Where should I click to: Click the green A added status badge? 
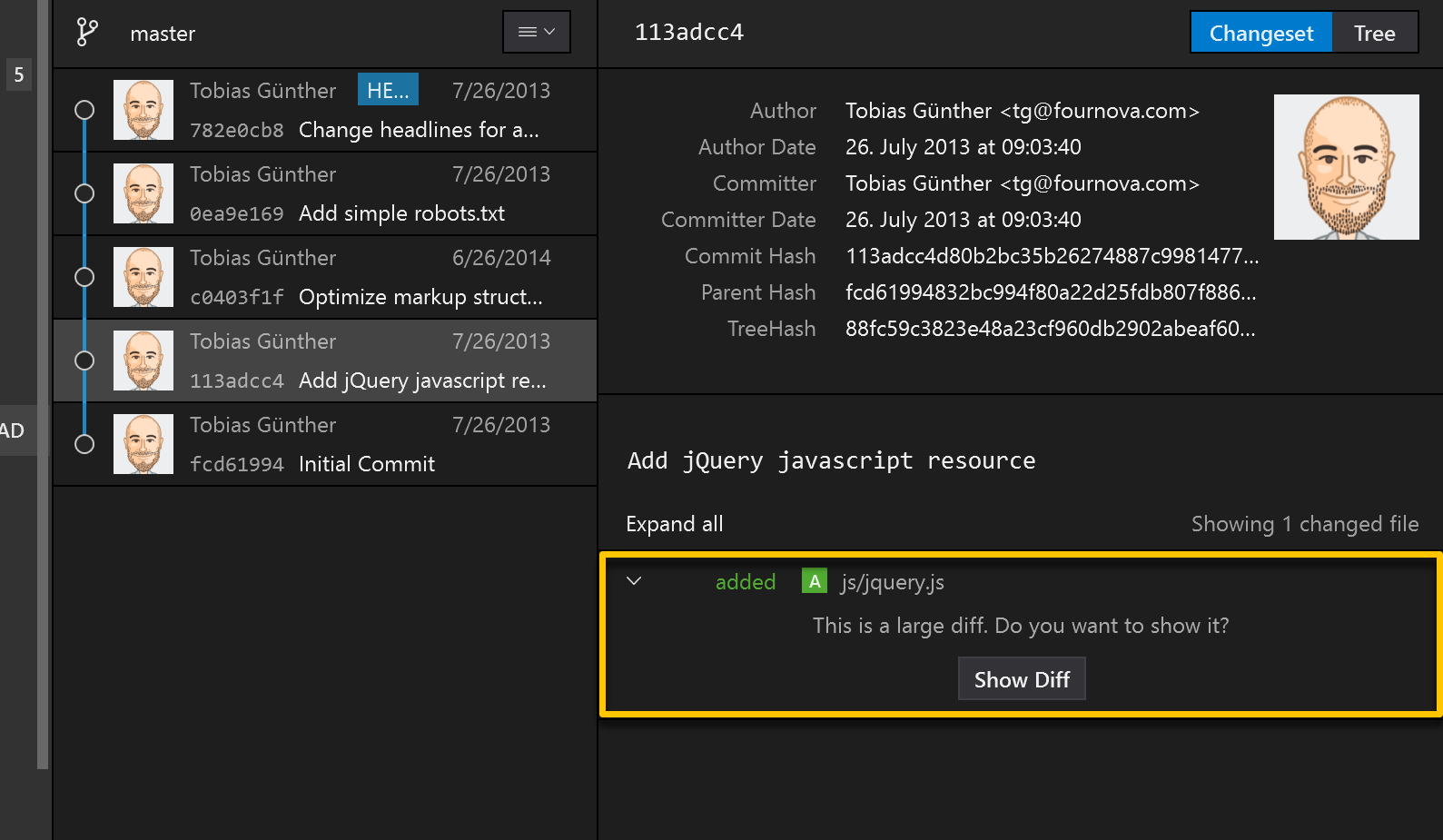(x=814, y=581)
